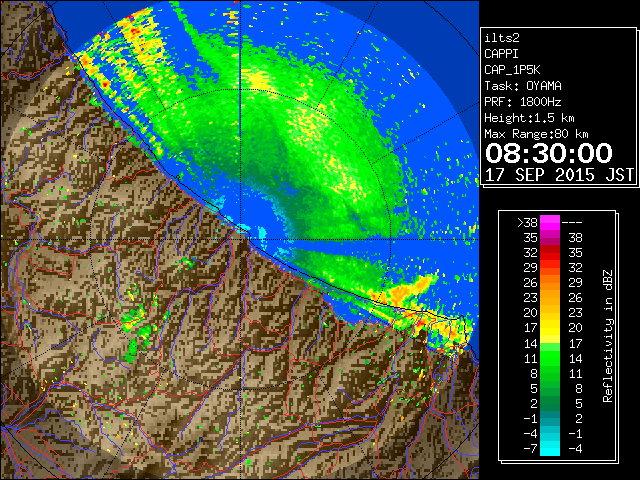Pick the yellow legend band beside "17"
640x480 pixels.
coord(550,328)
